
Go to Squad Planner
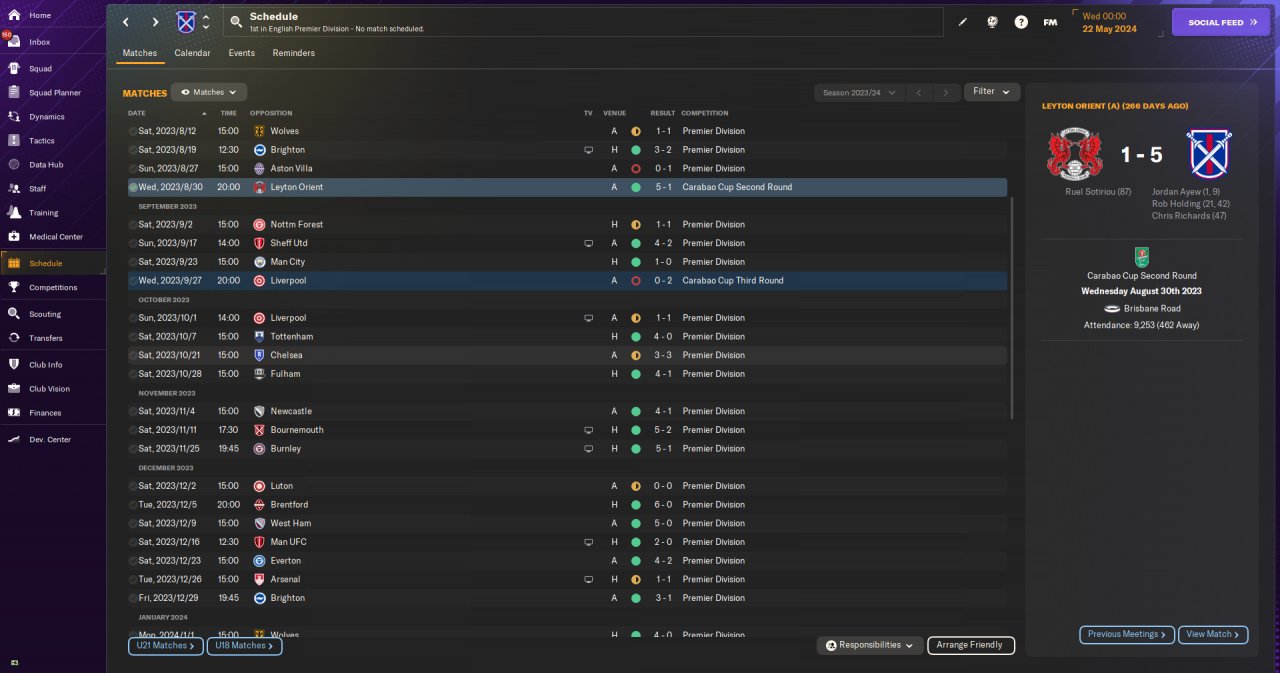[54, 93]
